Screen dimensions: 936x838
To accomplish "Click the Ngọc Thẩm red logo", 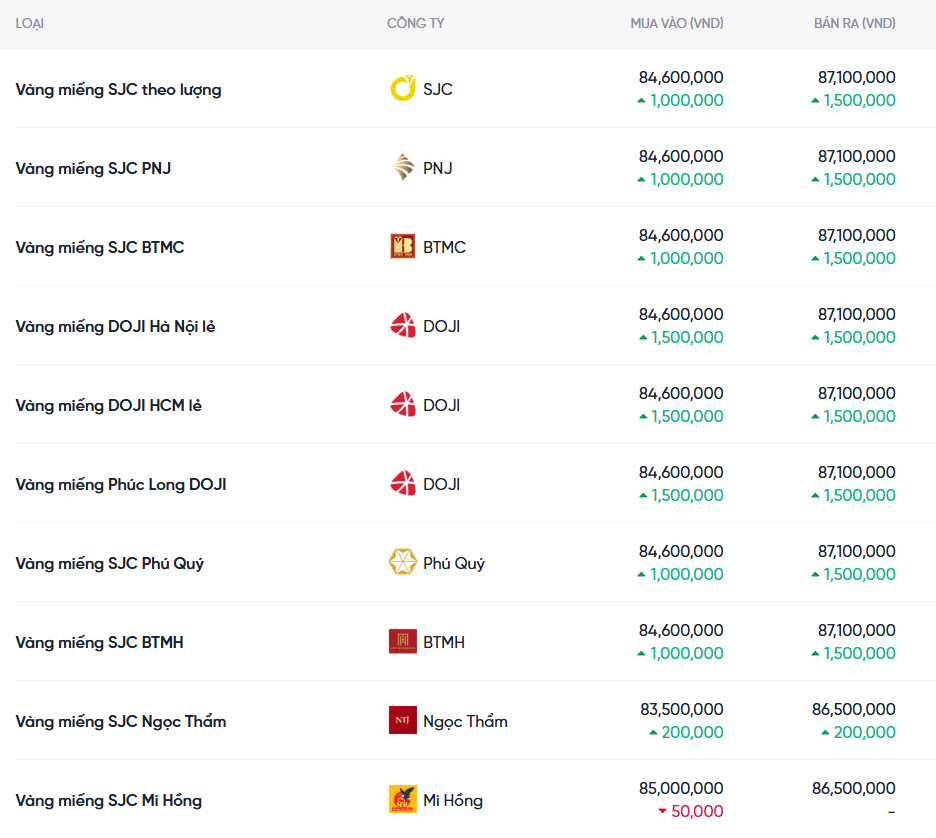I will point(402,721).
